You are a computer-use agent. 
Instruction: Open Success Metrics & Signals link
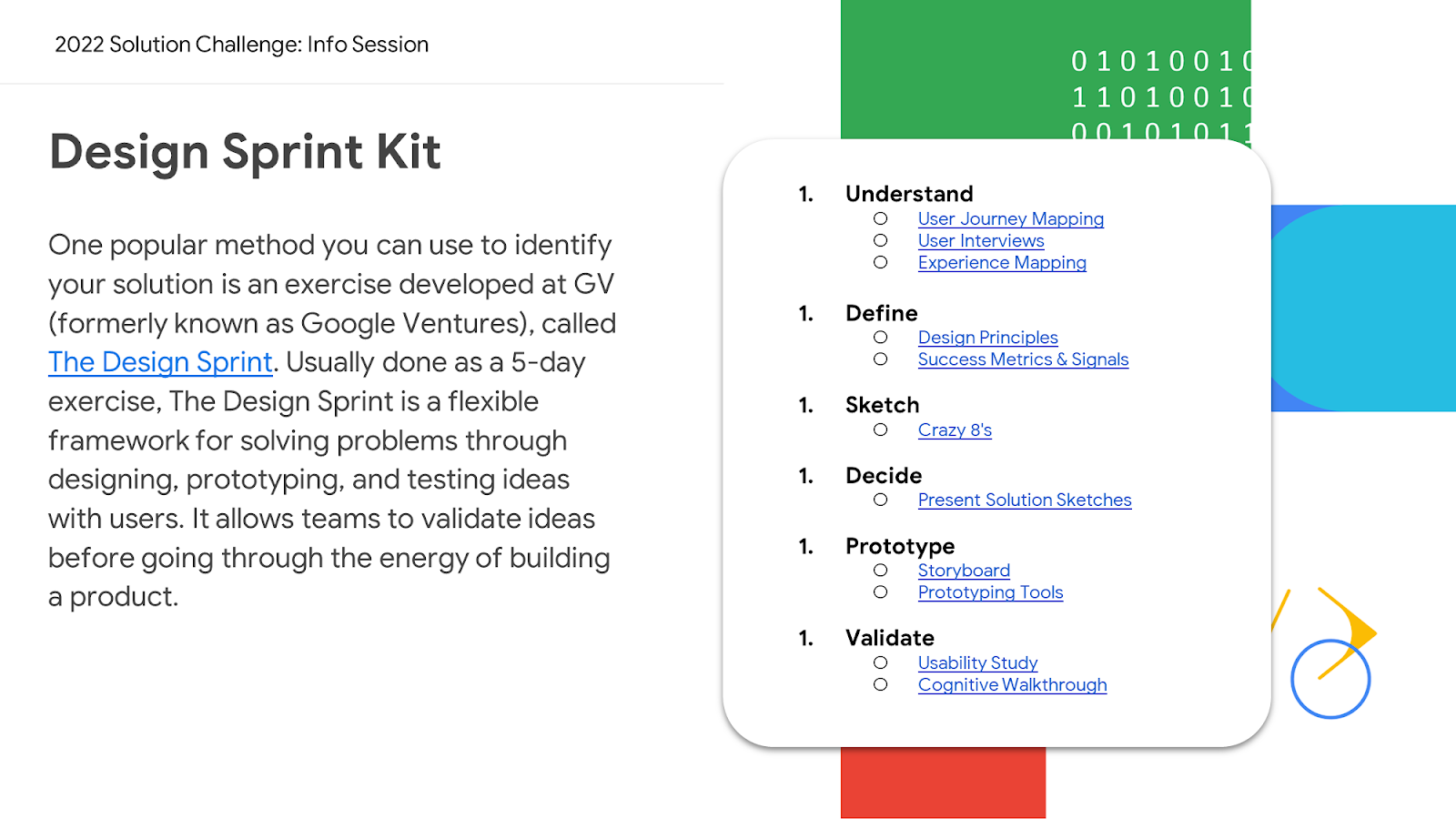click(1023, 359)
